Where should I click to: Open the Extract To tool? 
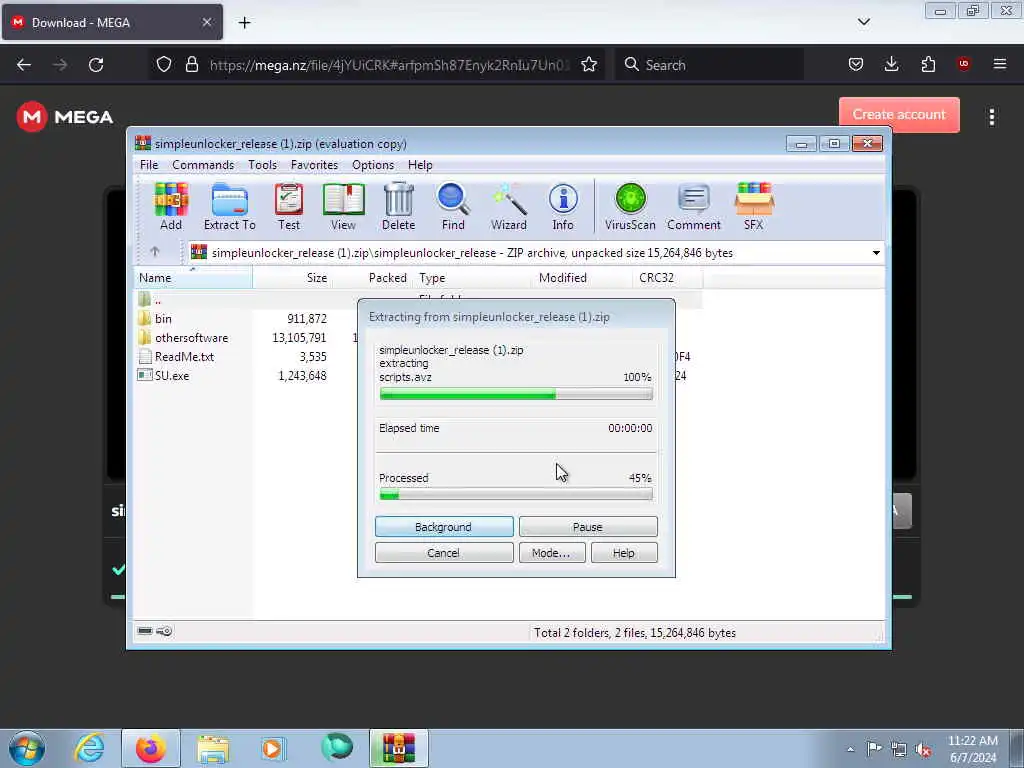229,206
